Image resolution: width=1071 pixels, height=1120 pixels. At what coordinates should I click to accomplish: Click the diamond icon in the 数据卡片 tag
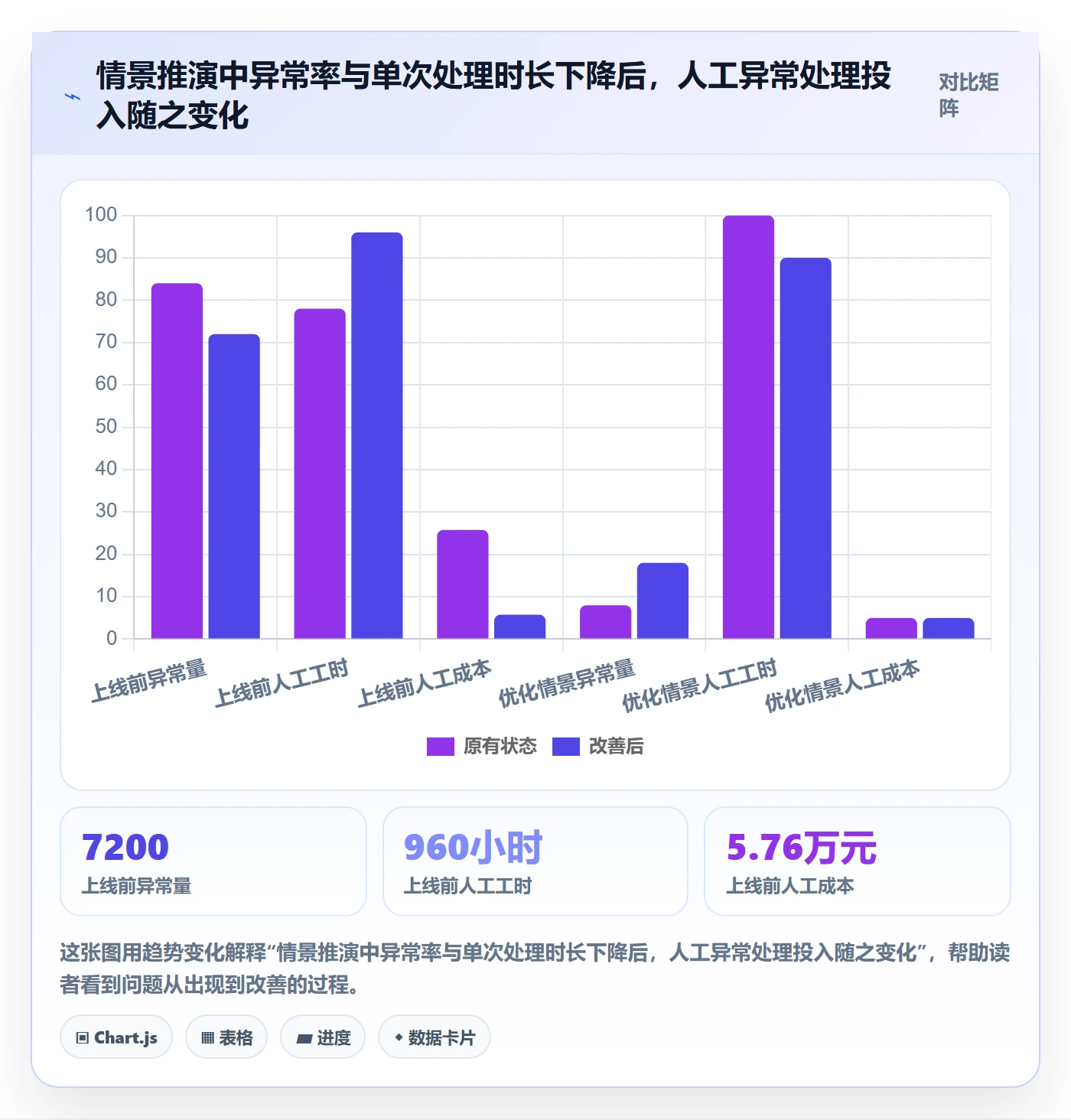[399, 1037]
